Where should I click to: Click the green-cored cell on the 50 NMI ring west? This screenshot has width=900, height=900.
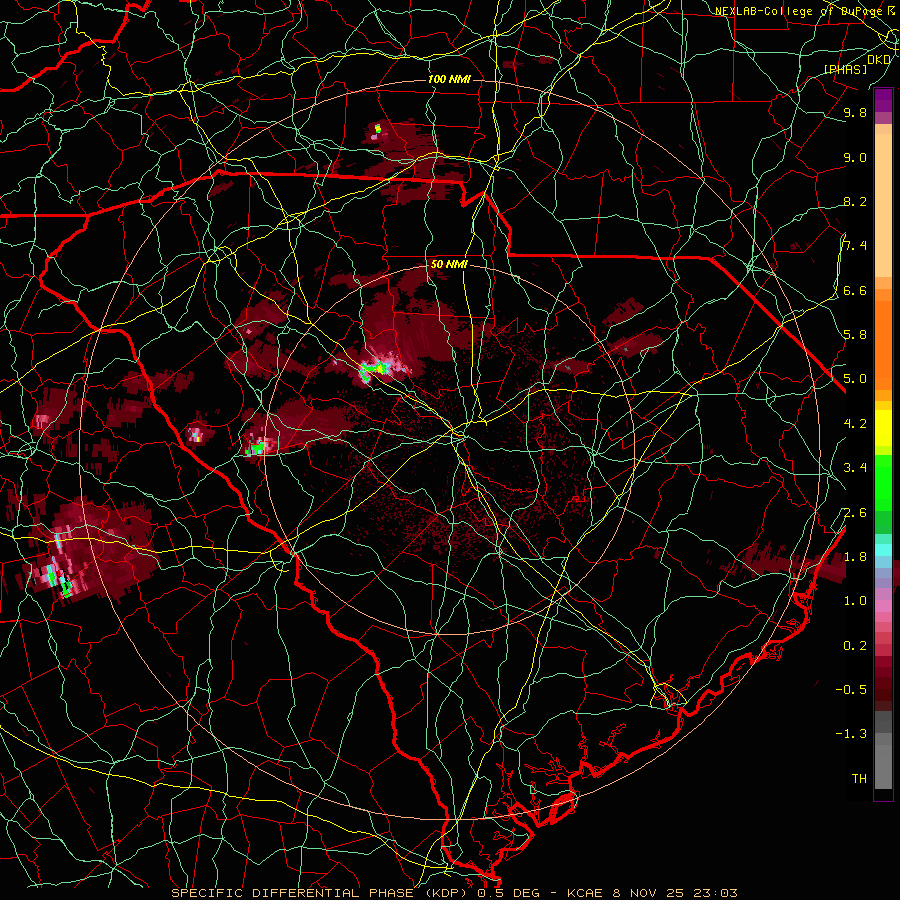coord(258,445)
